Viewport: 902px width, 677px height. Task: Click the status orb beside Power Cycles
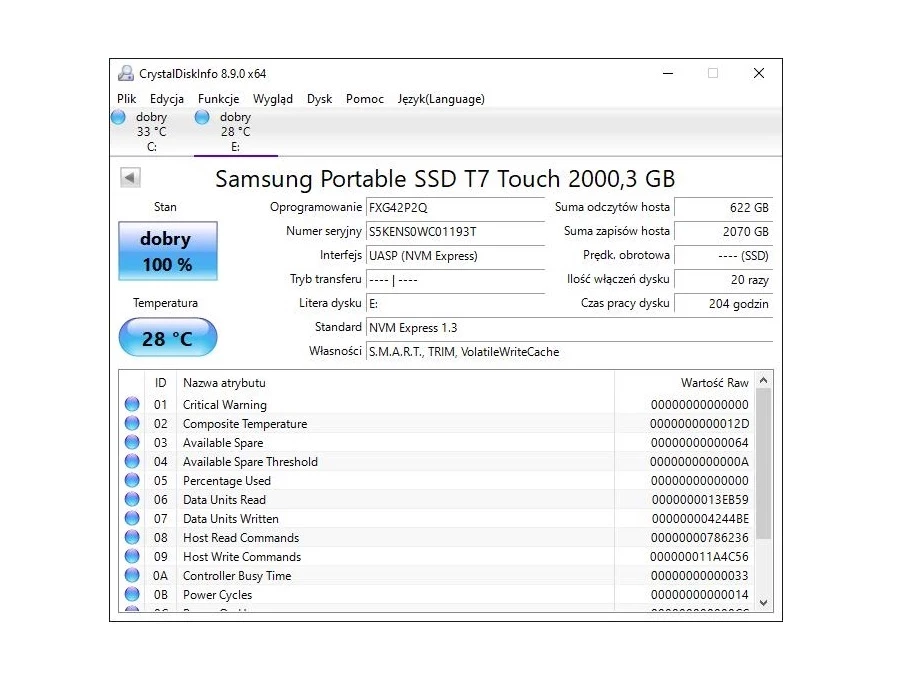(x=132, y=595)
